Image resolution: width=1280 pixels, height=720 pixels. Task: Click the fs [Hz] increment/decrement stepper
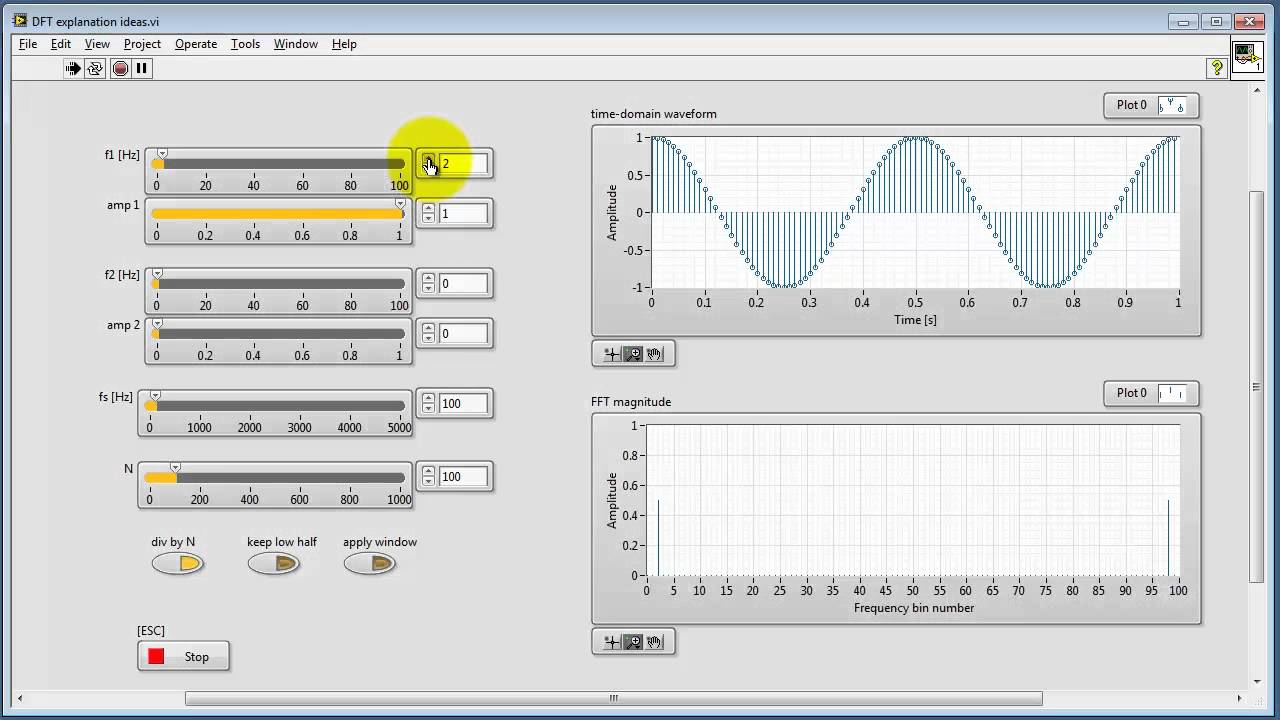point(428,404)
